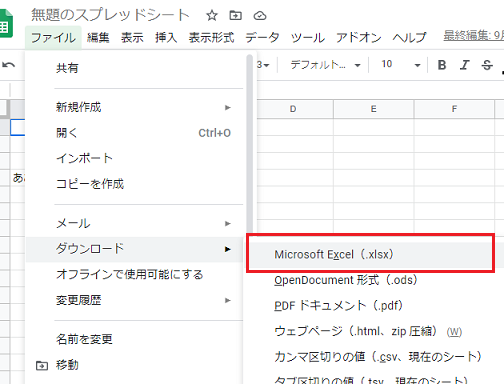
Task: Open Google Sheets home icon
Action: click(6, 24)
